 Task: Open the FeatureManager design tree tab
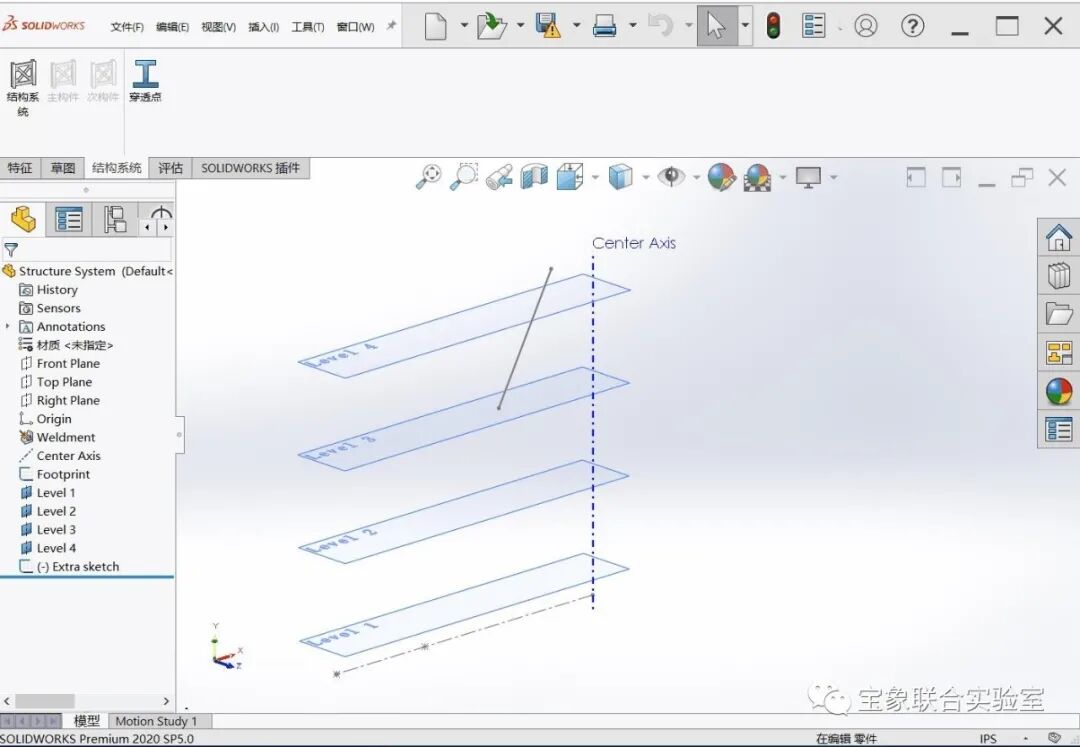point(23,220)
